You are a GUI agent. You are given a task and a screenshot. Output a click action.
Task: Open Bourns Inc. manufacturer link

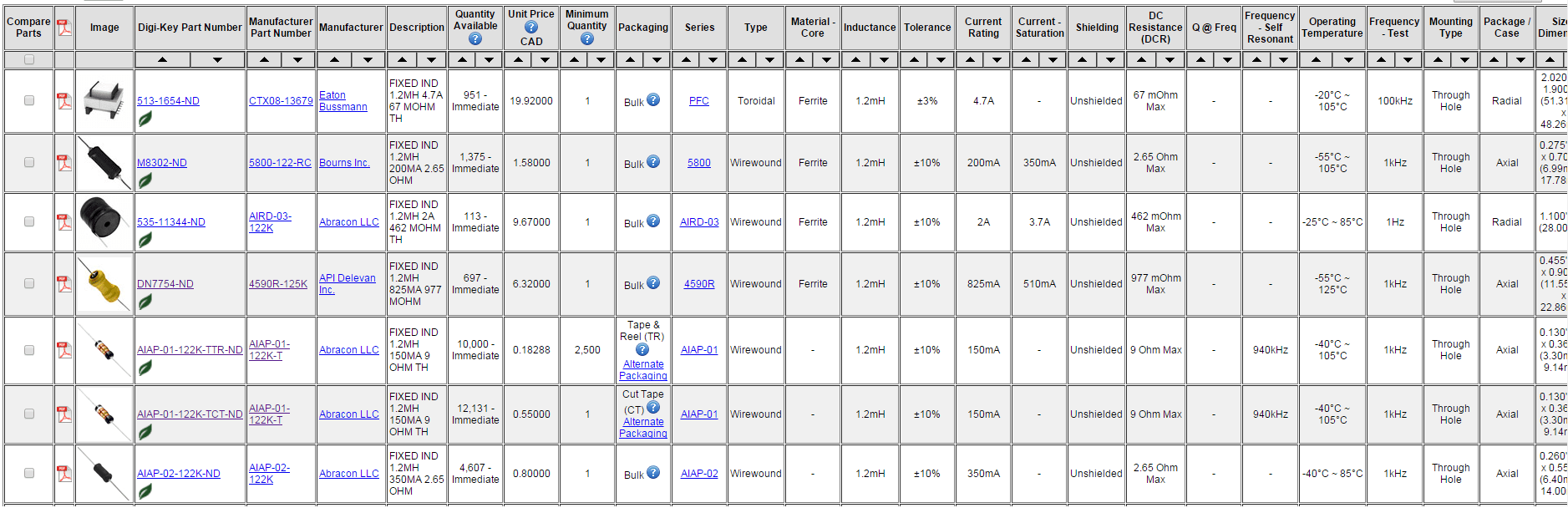(x=344, y=163)
